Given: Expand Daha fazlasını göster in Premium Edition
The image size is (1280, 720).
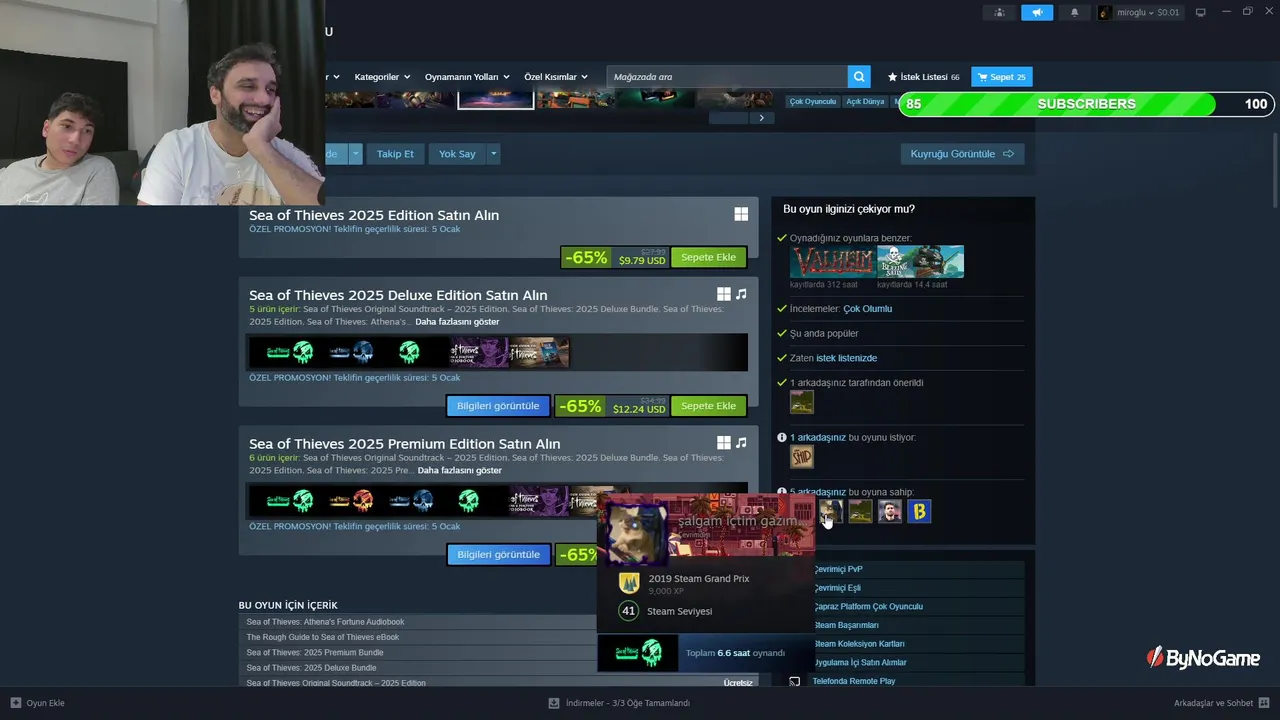Looking at the screenshot, I should point(459,470).
